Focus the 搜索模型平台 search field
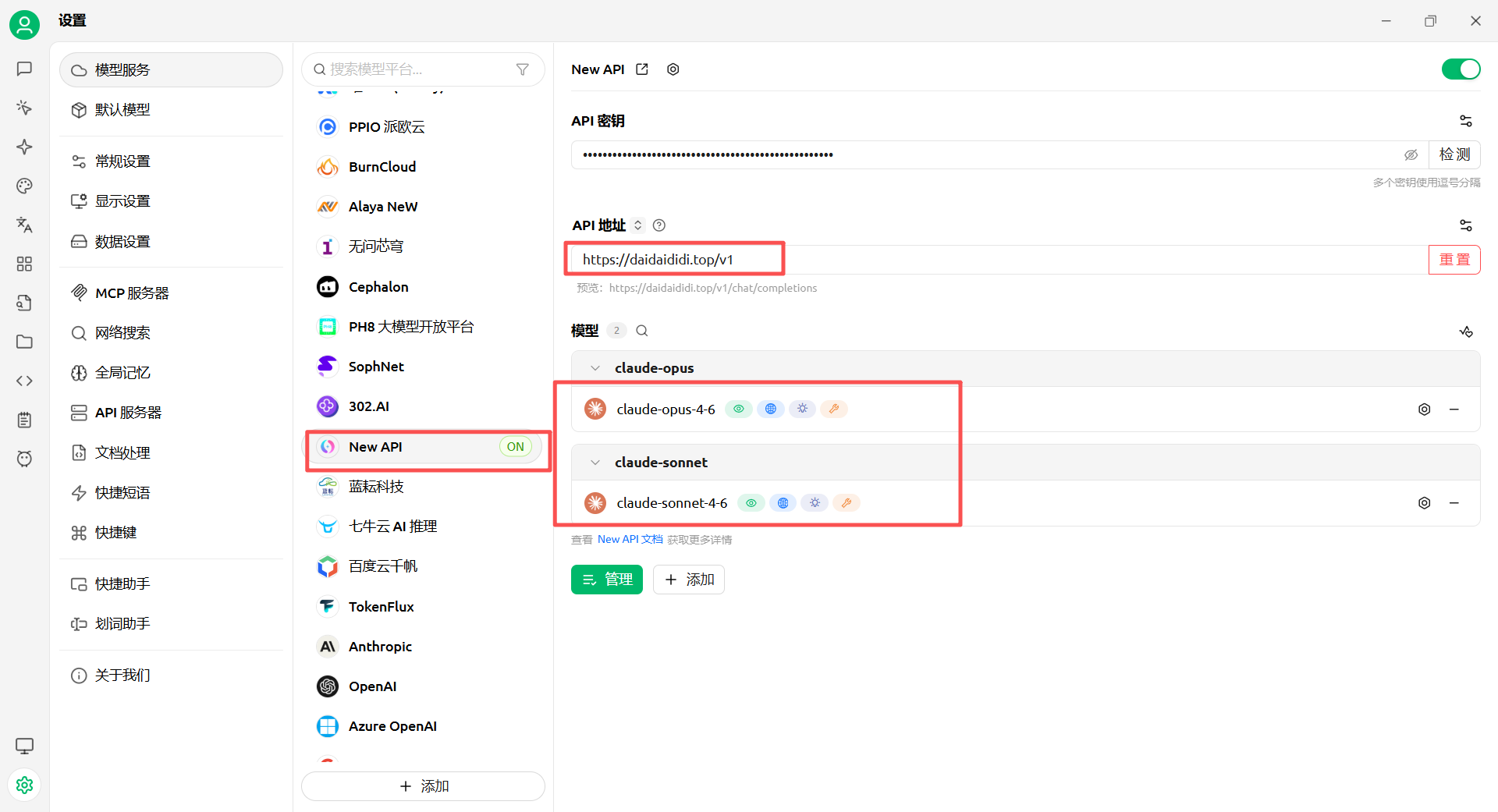 (x=423, y=69)
